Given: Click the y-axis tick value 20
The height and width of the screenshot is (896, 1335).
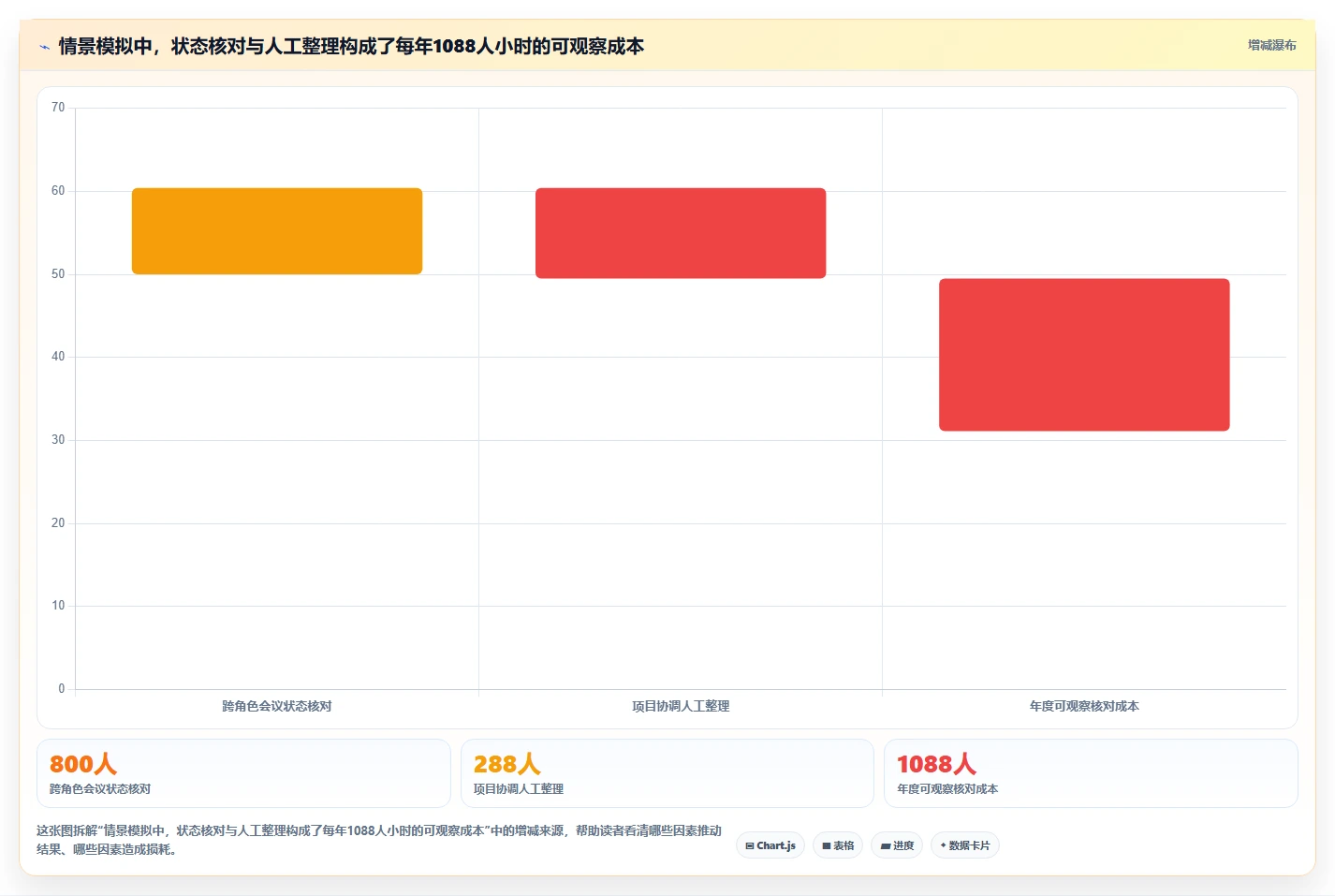Looking at the screenshot, I should coord(58,523).
